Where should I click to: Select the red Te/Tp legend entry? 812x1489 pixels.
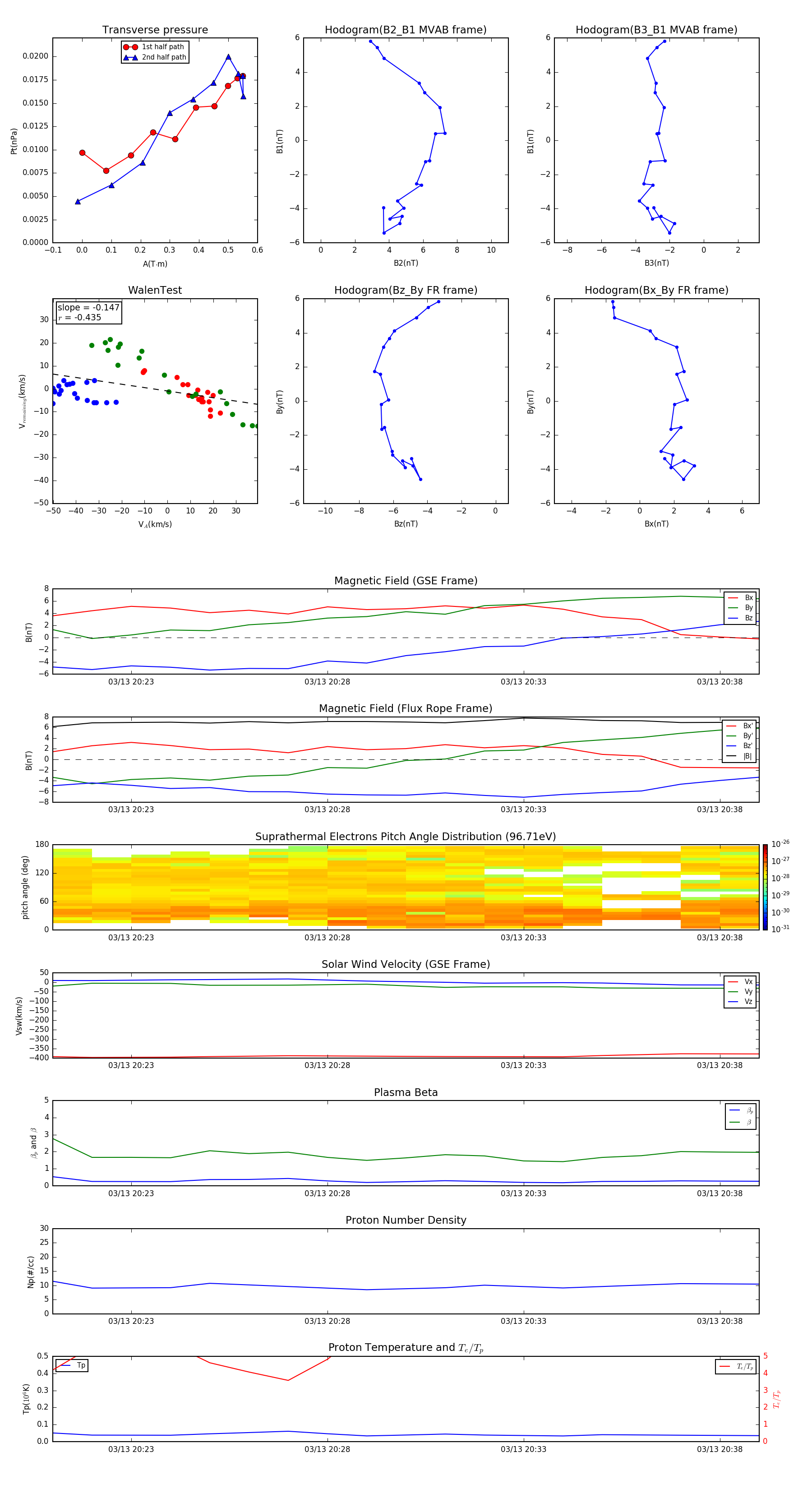tap(736, 1366)
